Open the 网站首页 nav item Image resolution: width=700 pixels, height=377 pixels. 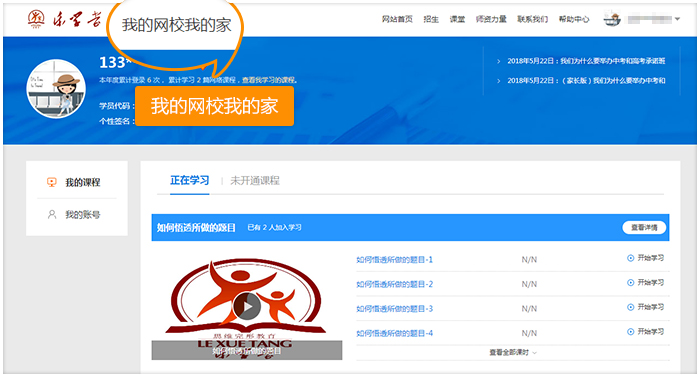pos(397,19)
